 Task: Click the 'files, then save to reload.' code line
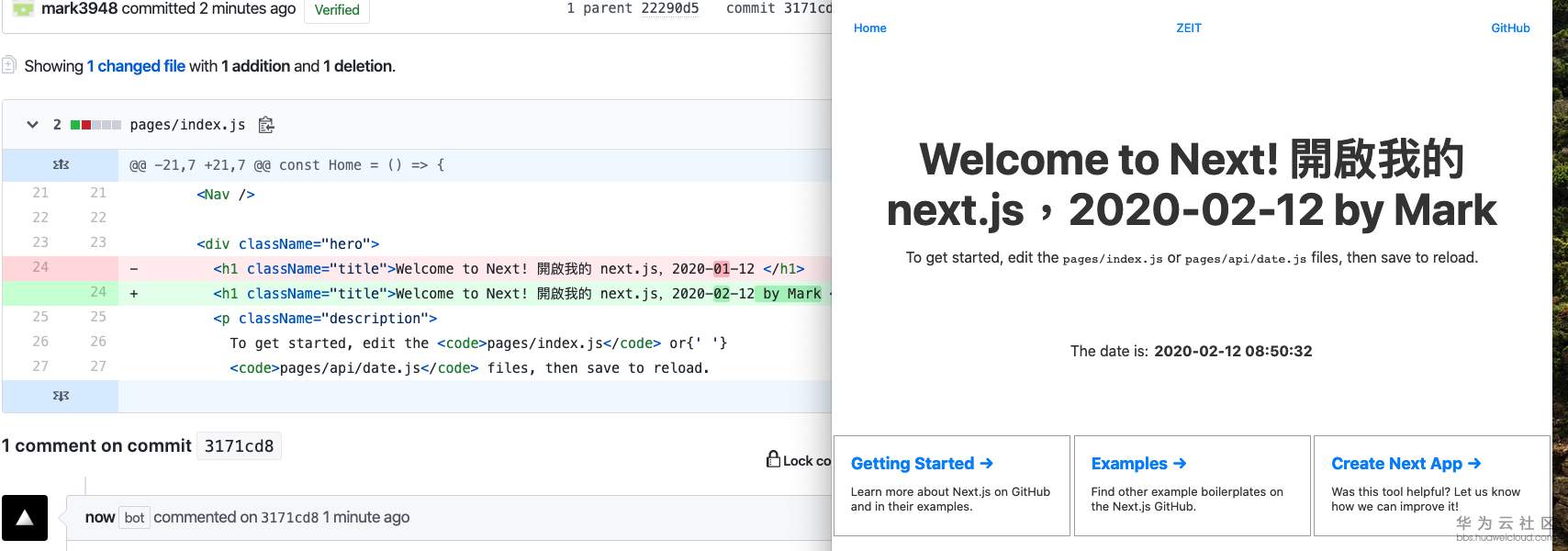pos(469,368)
